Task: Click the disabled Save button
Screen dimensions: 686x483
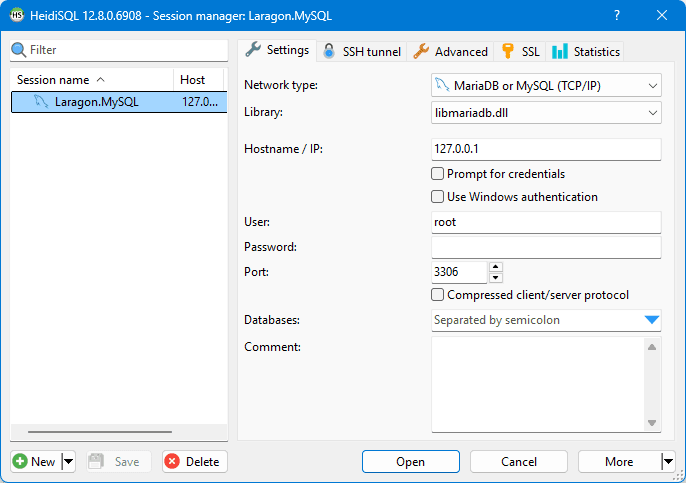Action: point(119,462)
